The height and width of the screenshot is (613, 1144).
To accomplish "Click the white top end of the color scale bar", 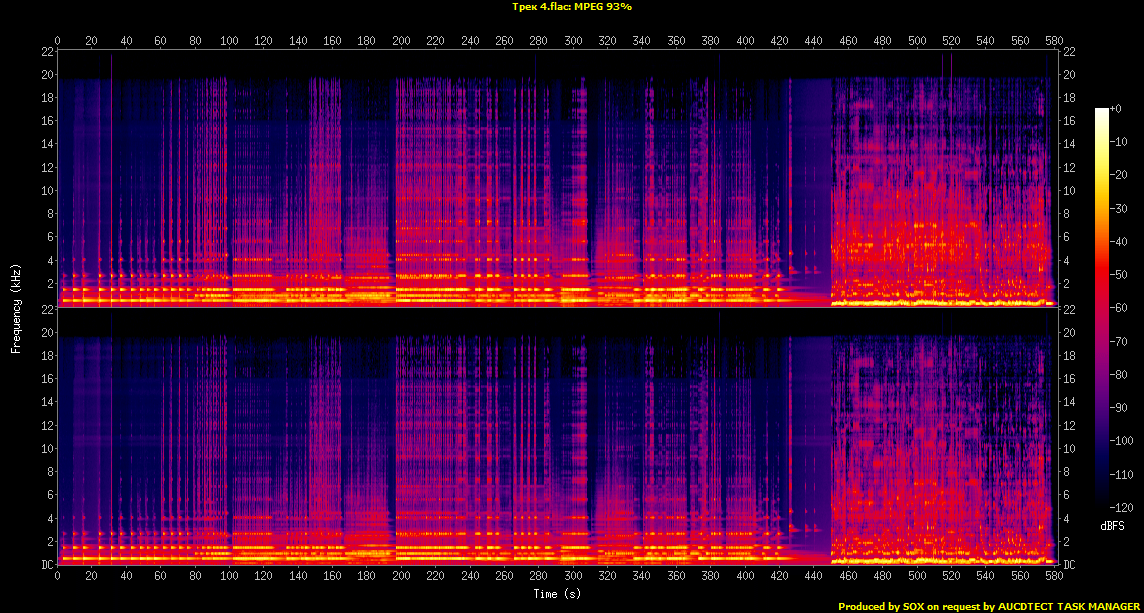I will click(x=1101, y=112).
